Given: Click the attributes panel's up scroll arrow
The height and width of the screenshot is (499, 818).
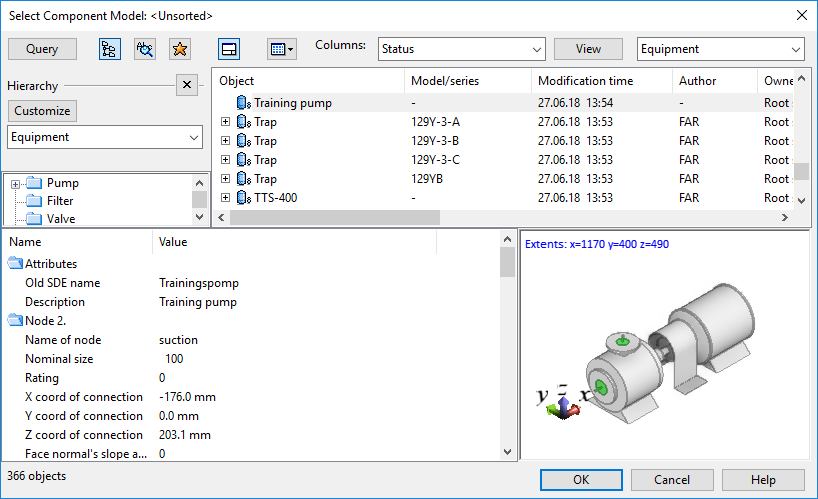Looking at the screenshot, I should pyautogui.click(x=507, y=239).
